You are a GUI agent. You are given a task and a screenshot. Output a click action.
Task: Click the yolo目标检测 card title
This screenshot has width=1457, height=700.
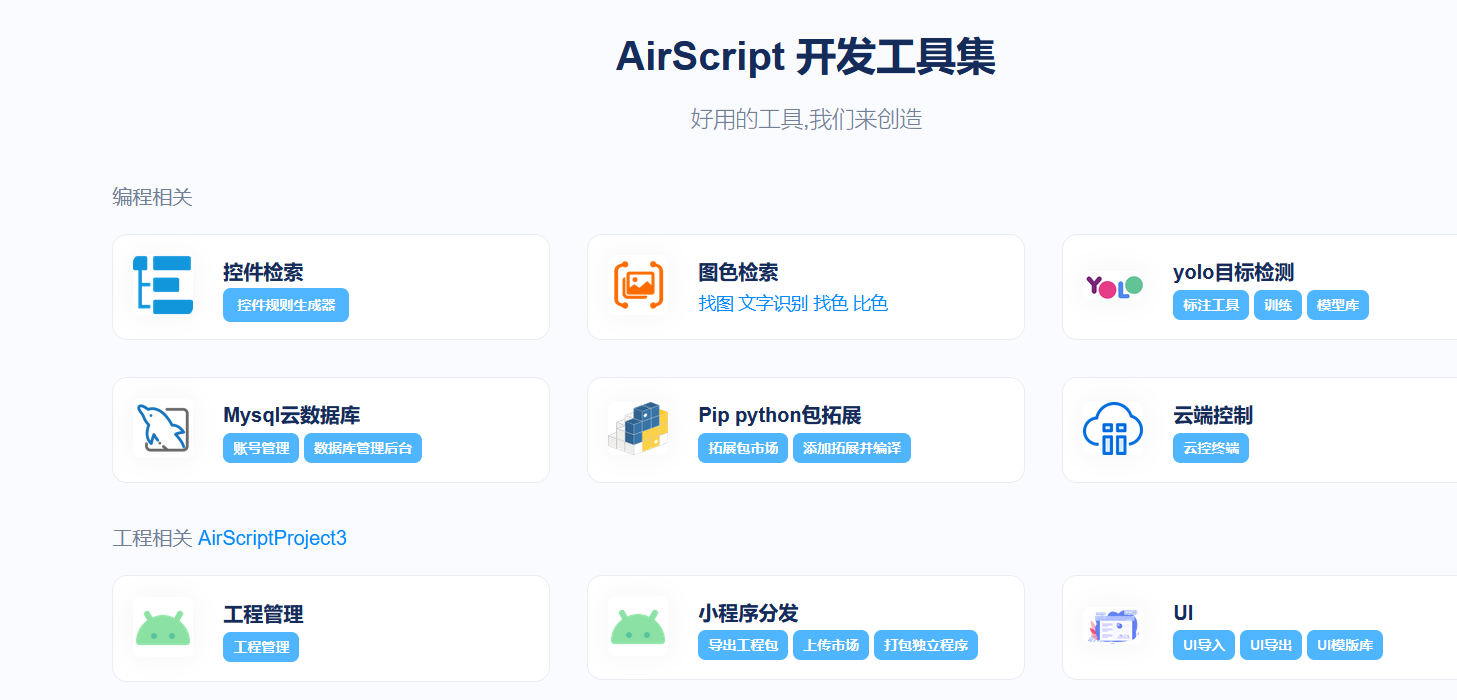pos(1234,272)
